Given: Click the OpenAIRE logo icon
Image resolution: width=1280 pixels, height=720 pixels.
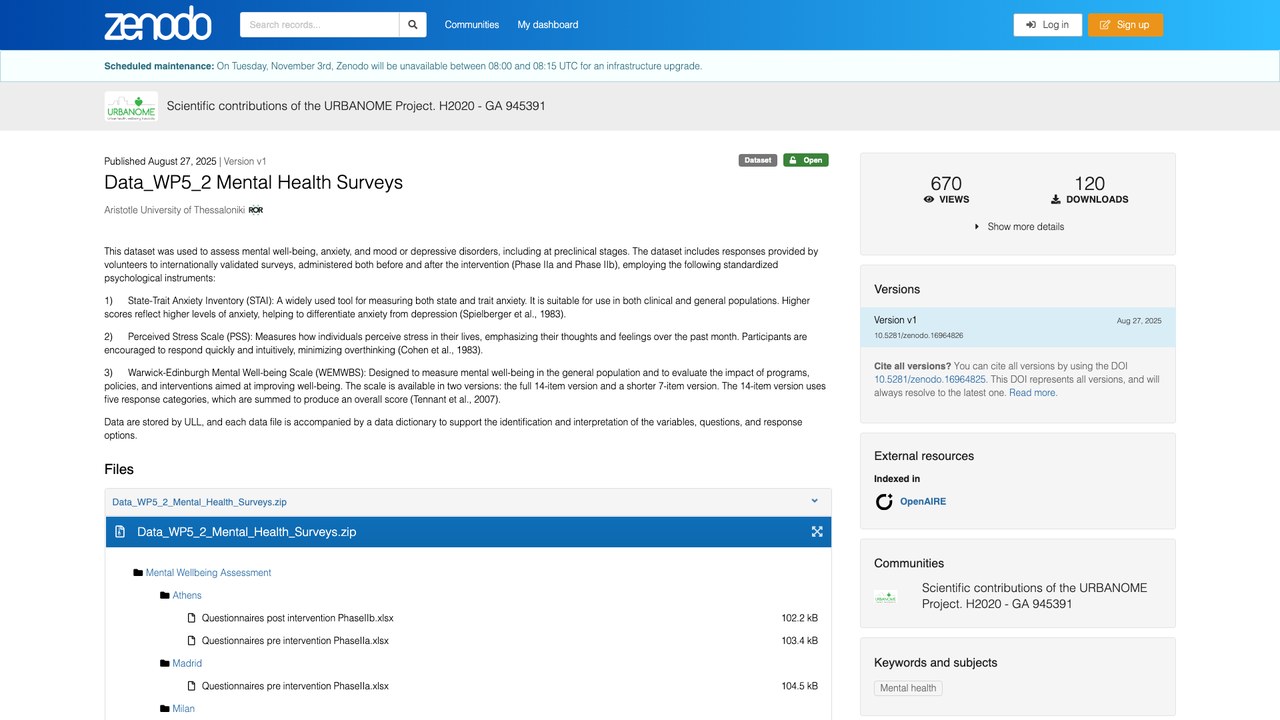Looking at the screenshot, I should click(x=884, y=502).
